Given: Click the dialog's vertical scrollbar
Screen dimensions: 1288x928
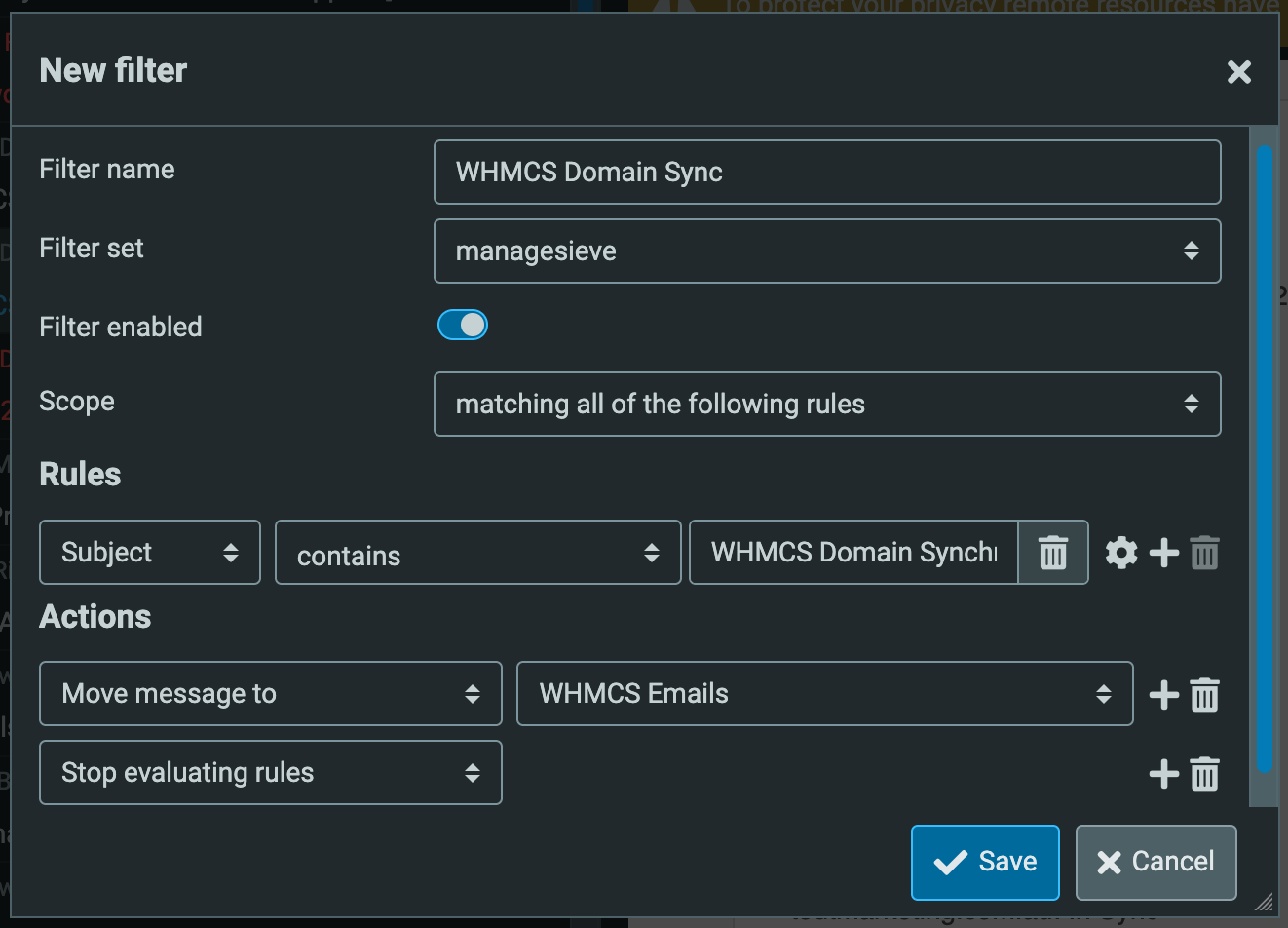Looking at the screenshot, I should (1264, 458).
